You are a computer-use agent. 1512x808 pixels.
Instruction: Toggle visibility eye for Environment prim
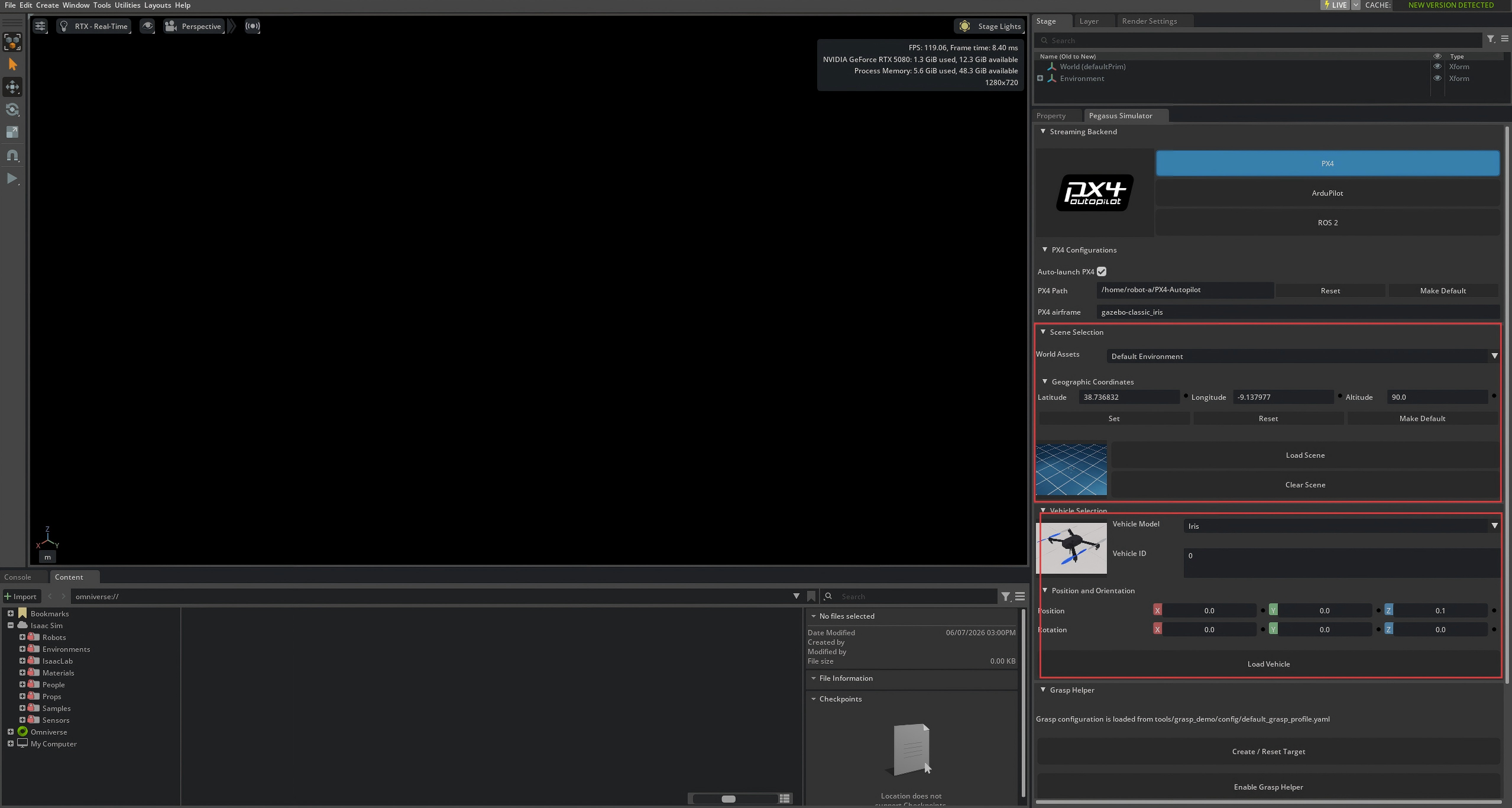pyautogui.click(x=1437, y=78)
